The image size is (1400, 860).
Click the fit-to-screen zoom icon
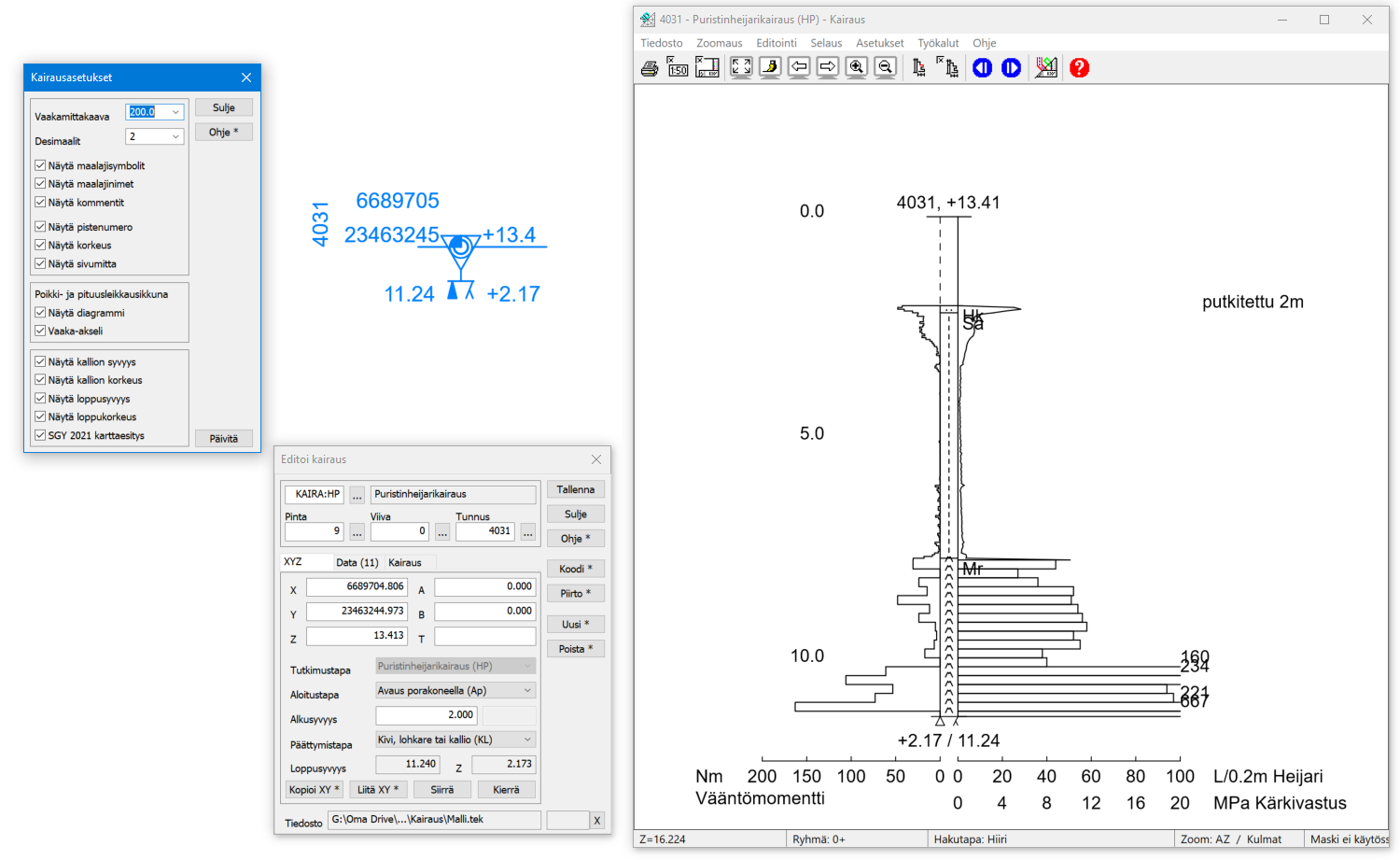point(741,67)
